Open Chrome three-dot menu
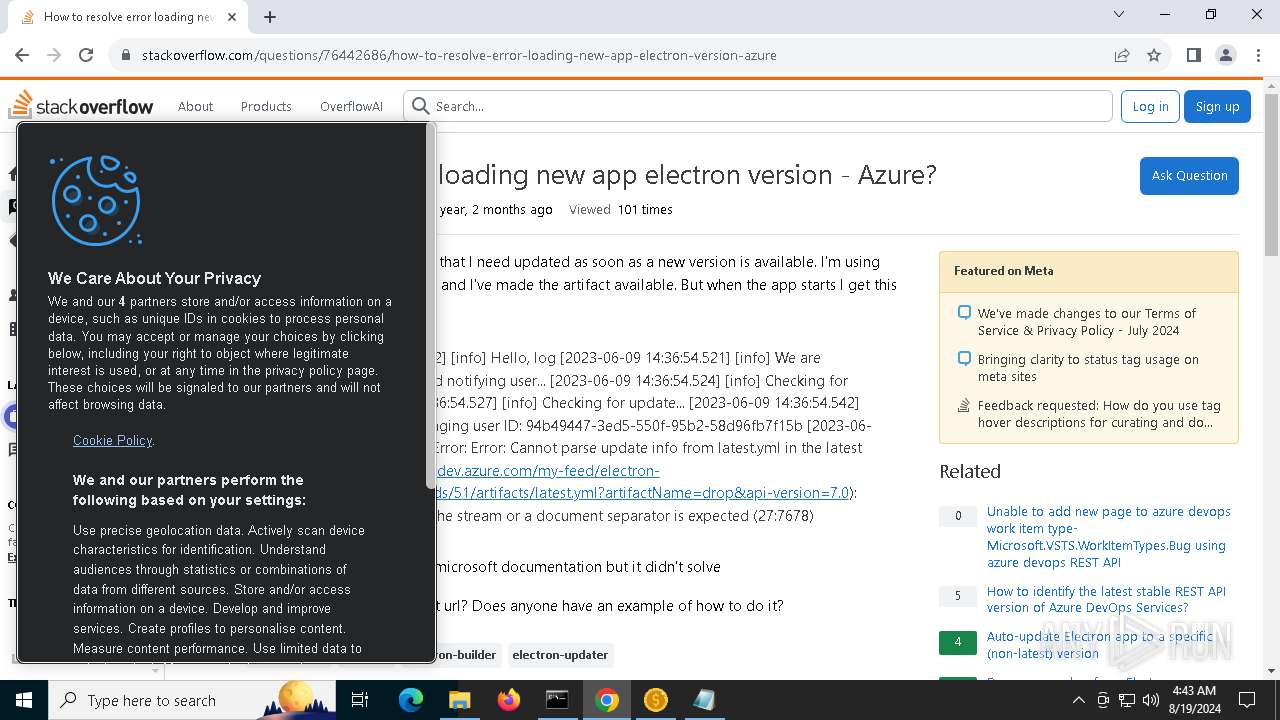The height and width of the screenshot is (720, 1280). click(1257, 55)
